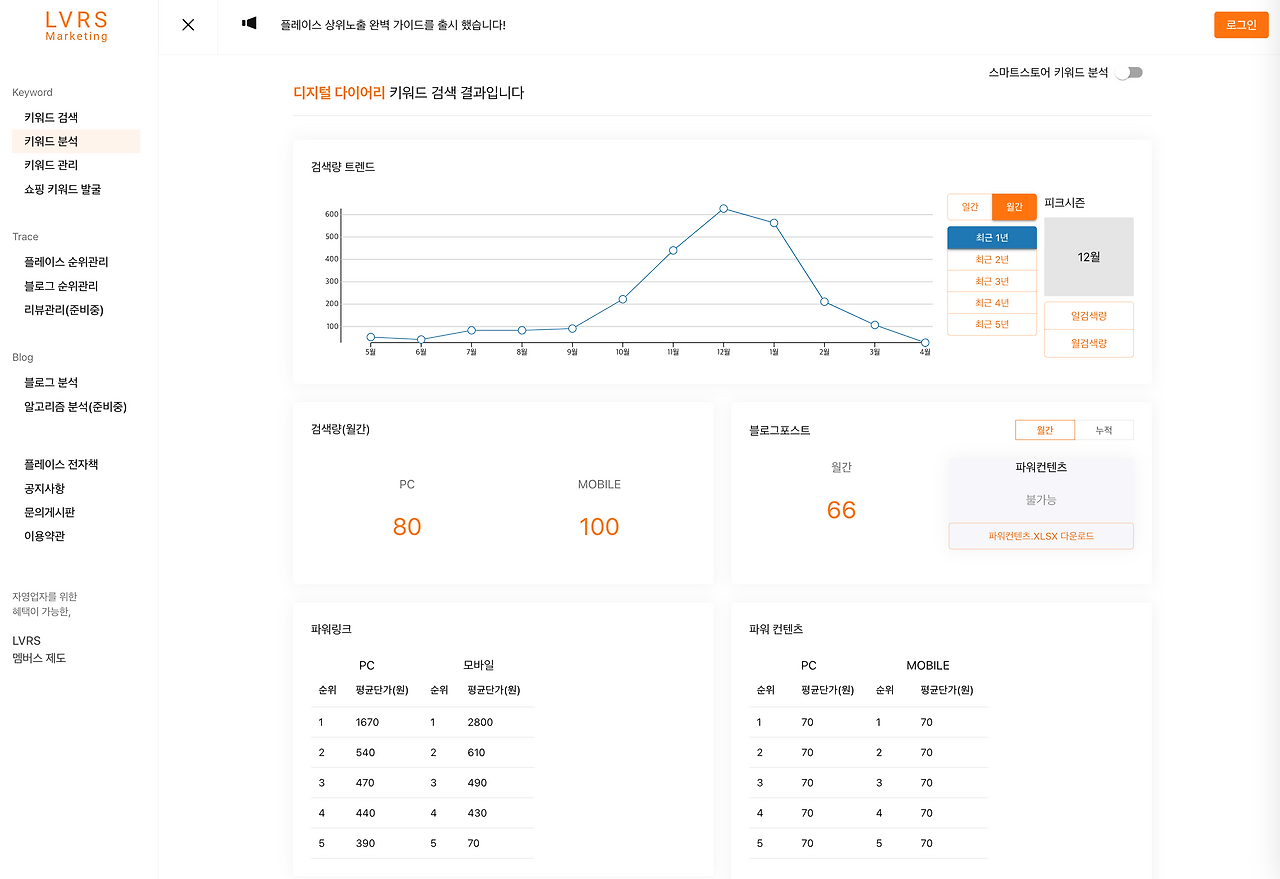Switch blog post view to 누적 tab

(1104, 430)
